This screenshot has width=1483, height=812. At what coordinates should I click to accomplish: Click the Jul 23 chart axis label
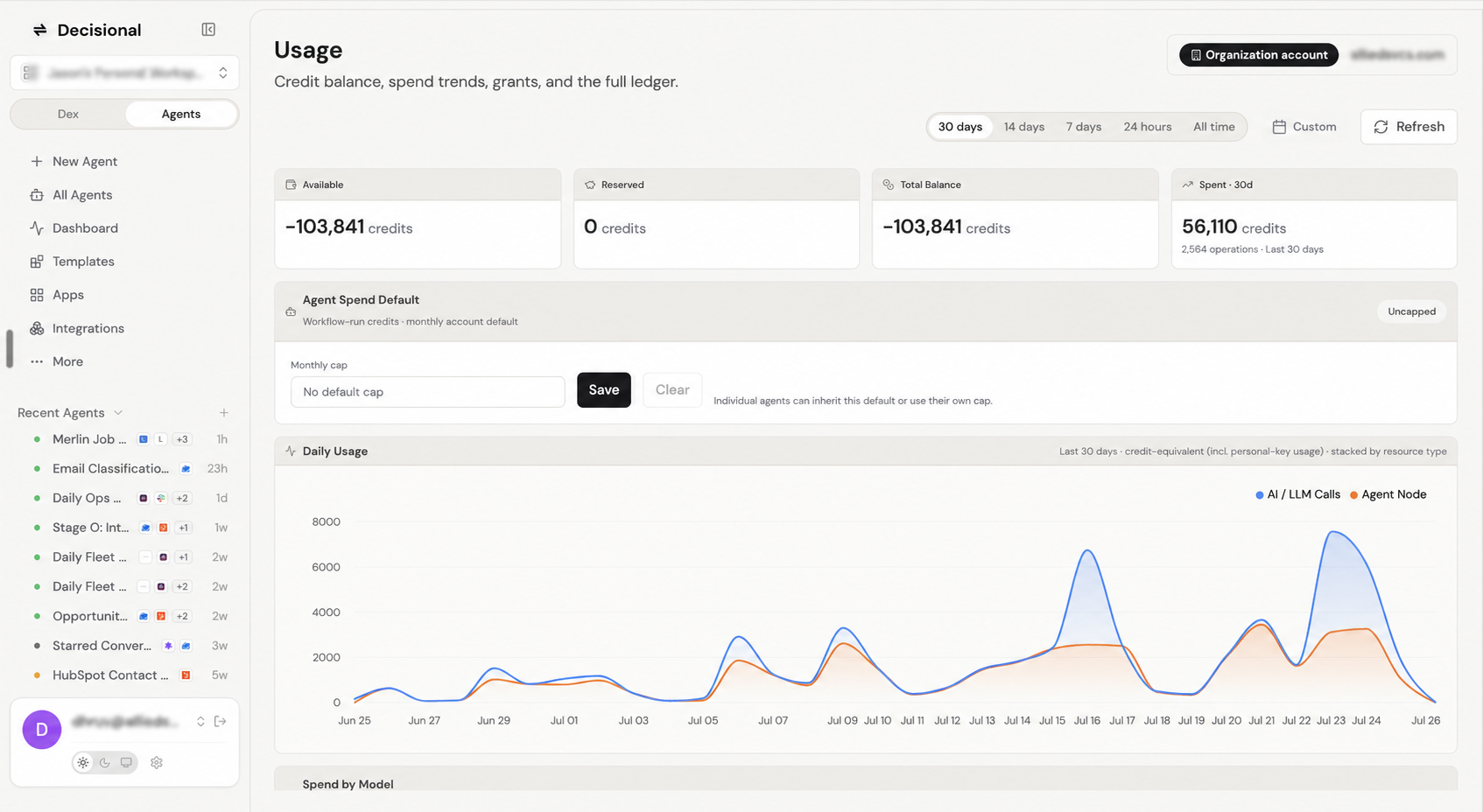[x=1331, y=721]
